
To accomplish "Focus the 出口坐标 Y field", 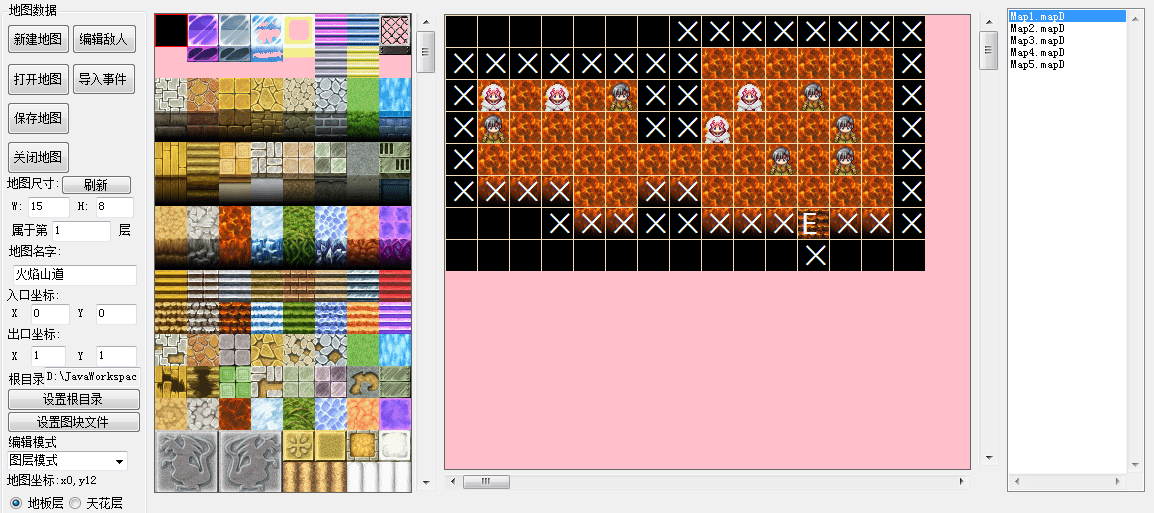I will 116,356.
